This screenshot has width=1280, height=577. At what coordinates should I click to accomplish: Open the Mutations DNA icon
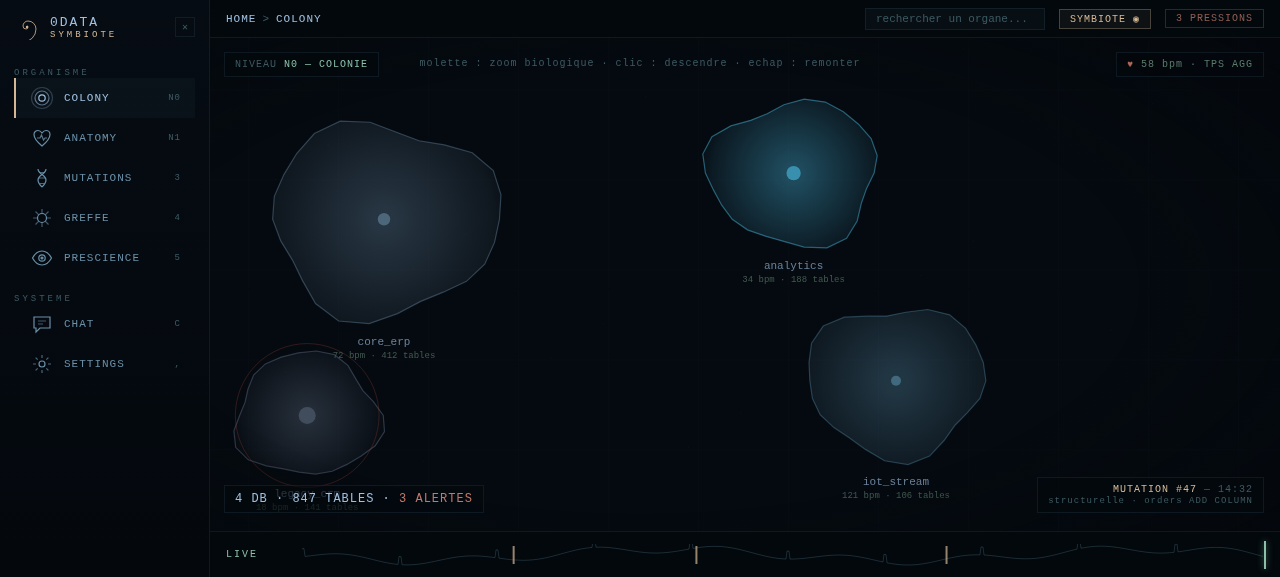[42, 178]
